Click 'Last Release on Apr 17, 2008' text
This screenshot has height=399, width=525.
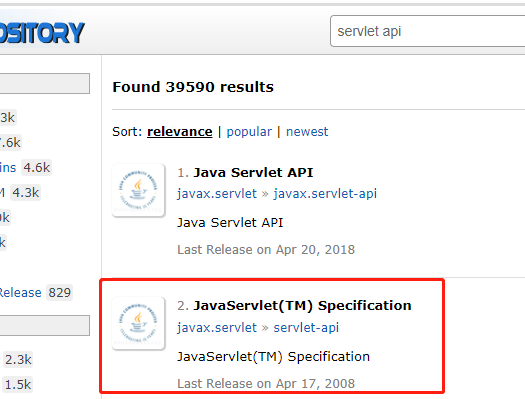click(266, 384)
